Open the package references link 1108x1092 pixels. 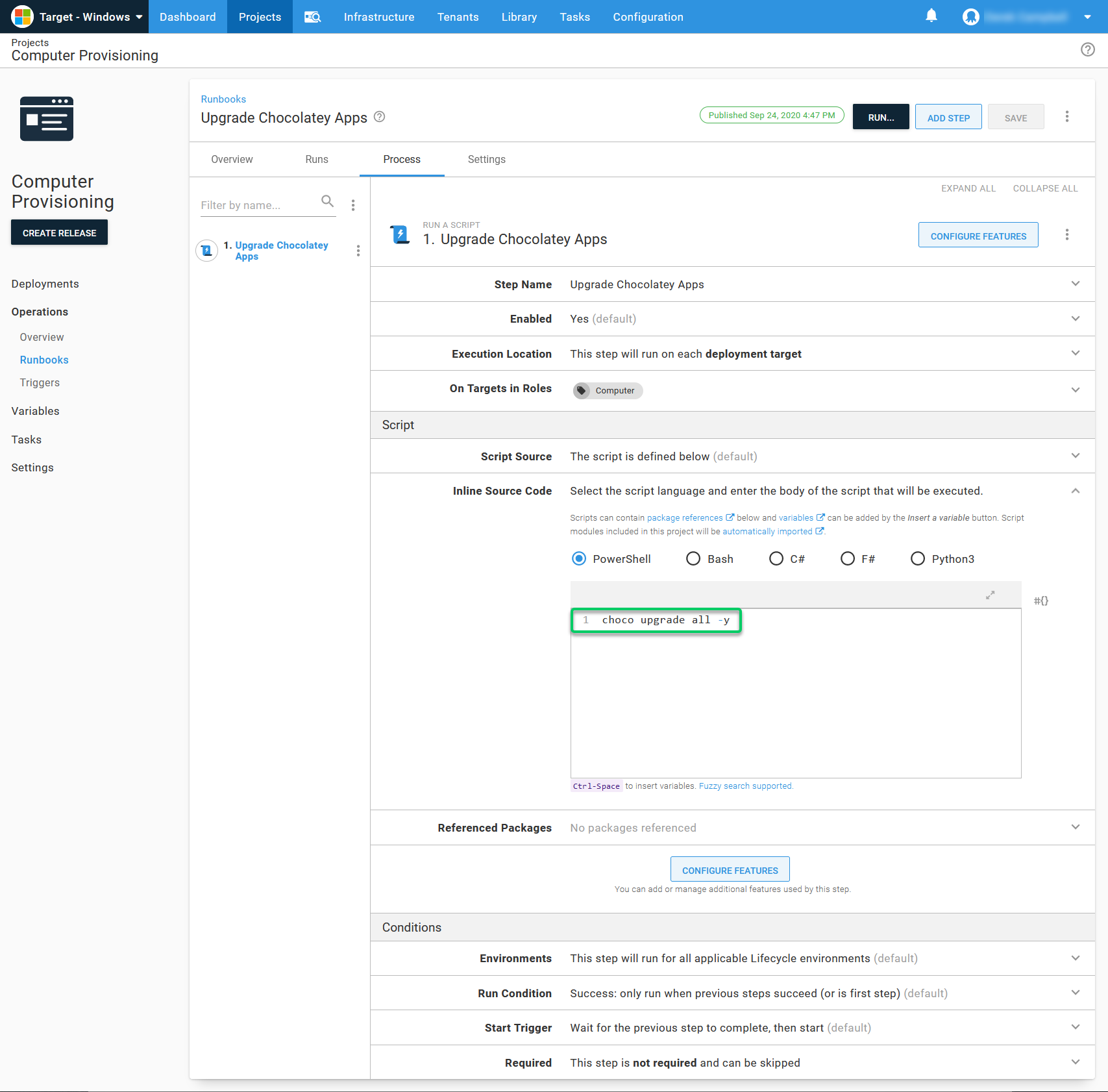click(685, 517)
